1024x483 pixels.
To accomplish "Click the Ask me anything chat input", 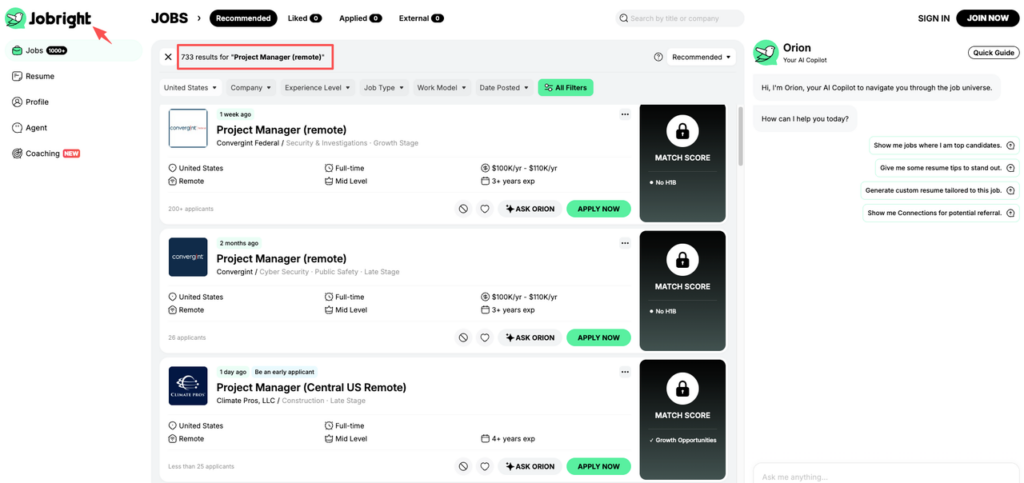I will tap(886, 474).
